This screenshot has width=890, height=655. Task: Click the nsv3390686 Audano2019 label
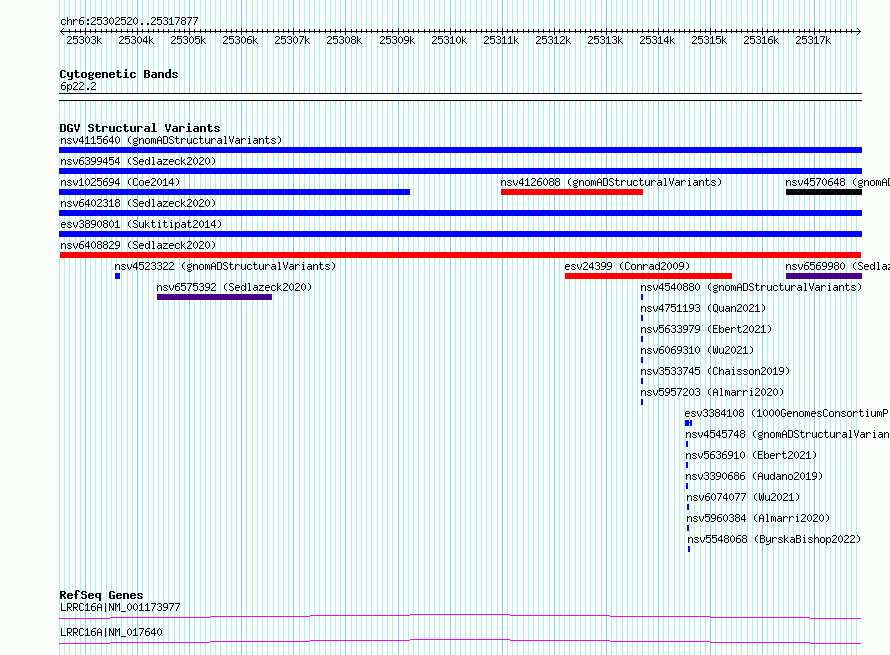point(754,476)
